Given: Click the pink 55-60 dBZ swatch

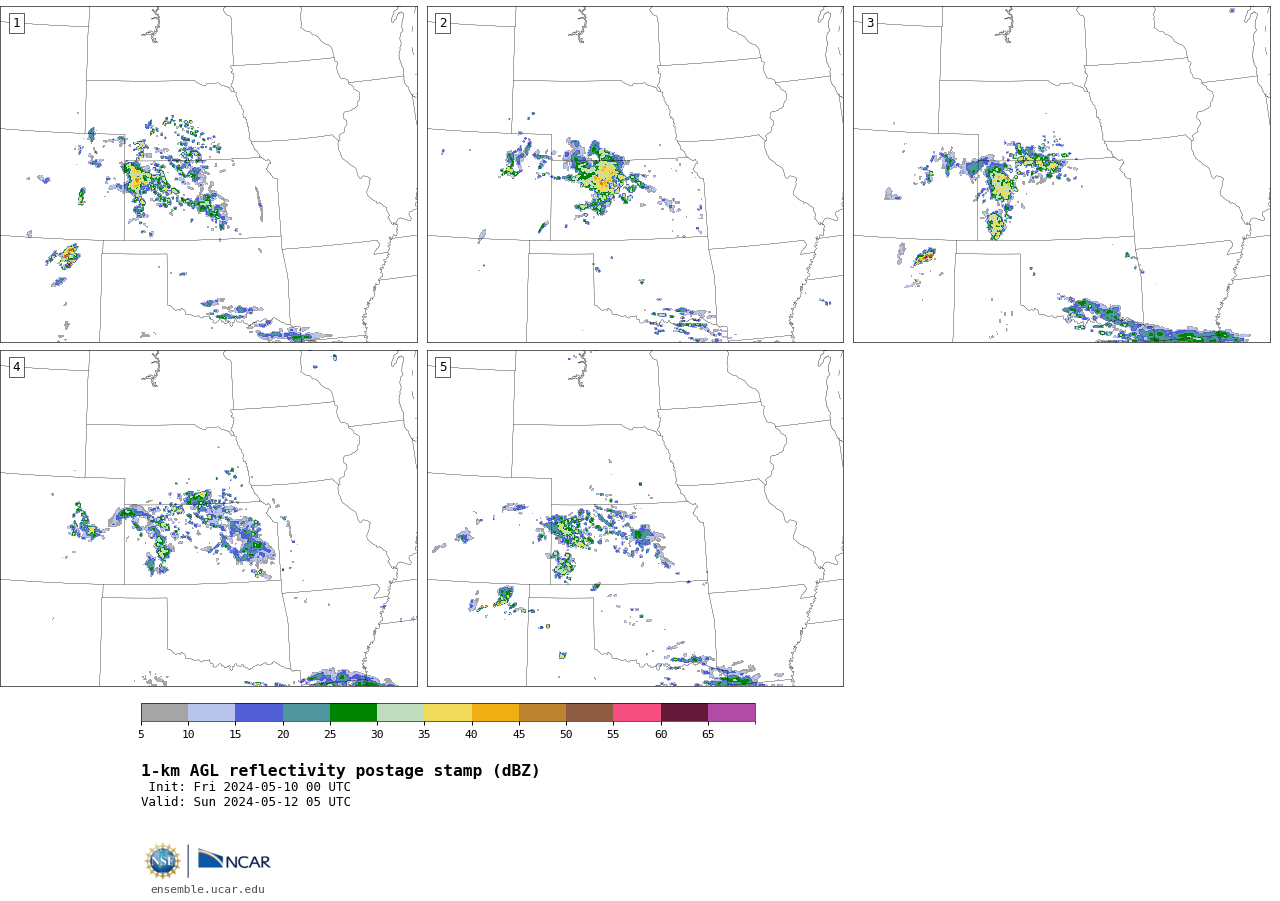Looking at the screenshot, I should tap(637, 713).
